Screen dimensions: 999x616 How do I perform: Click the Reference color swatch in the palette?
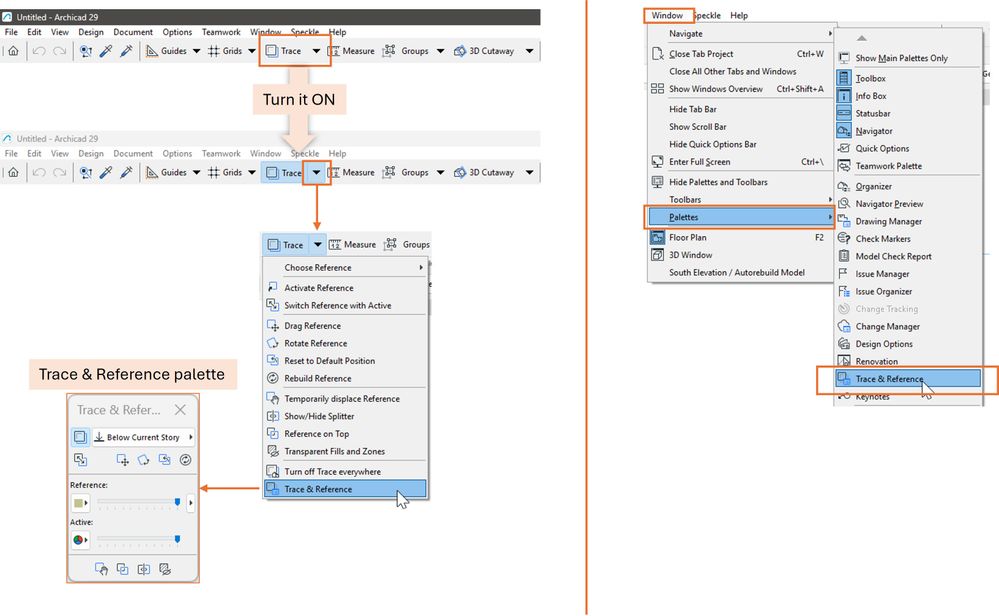80,503
